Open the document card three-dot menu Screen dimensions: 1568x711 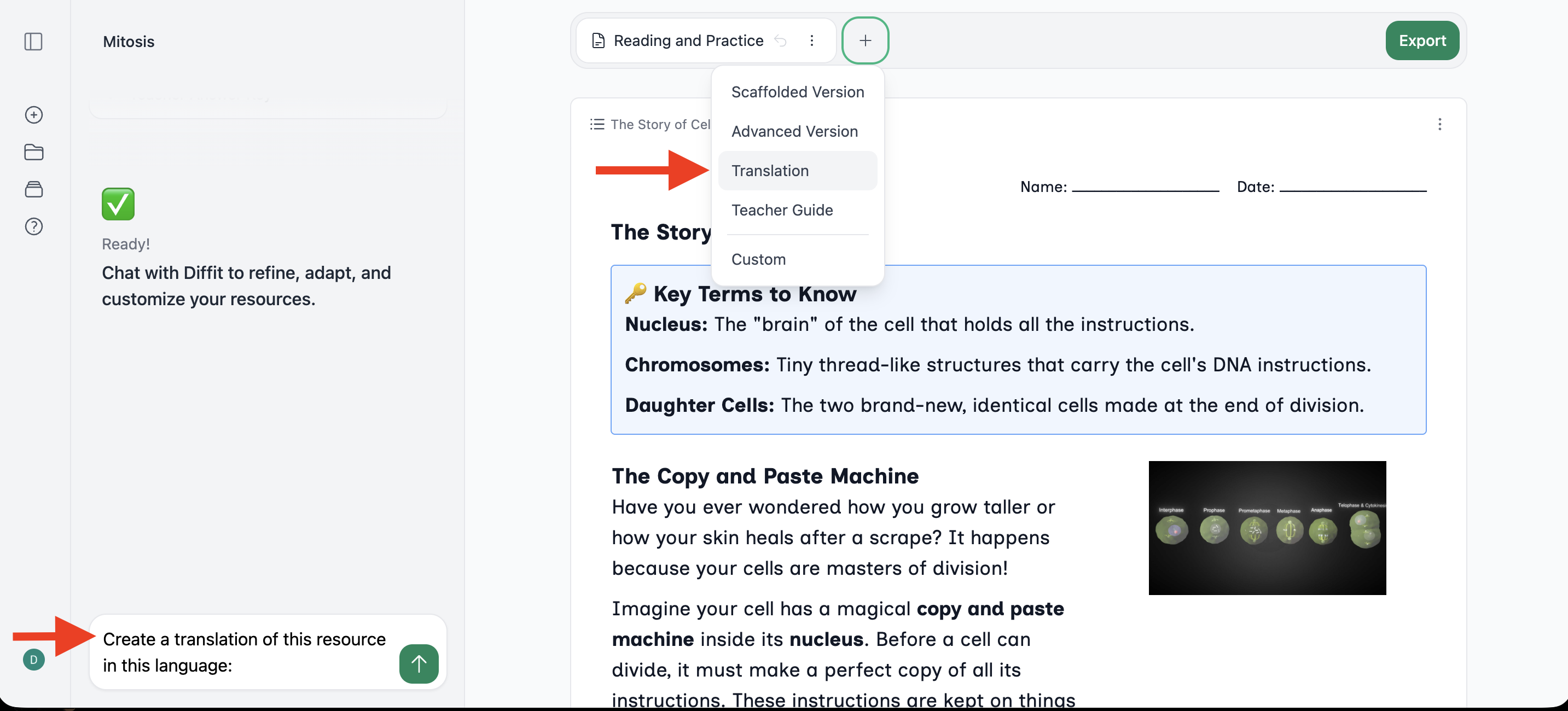tap(1439, 124)
